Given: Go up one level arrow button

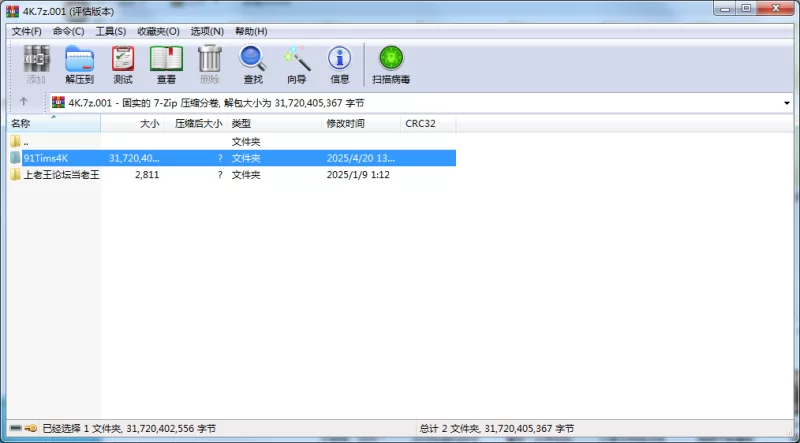Looking at the screenshot, I should coord(23,102).
